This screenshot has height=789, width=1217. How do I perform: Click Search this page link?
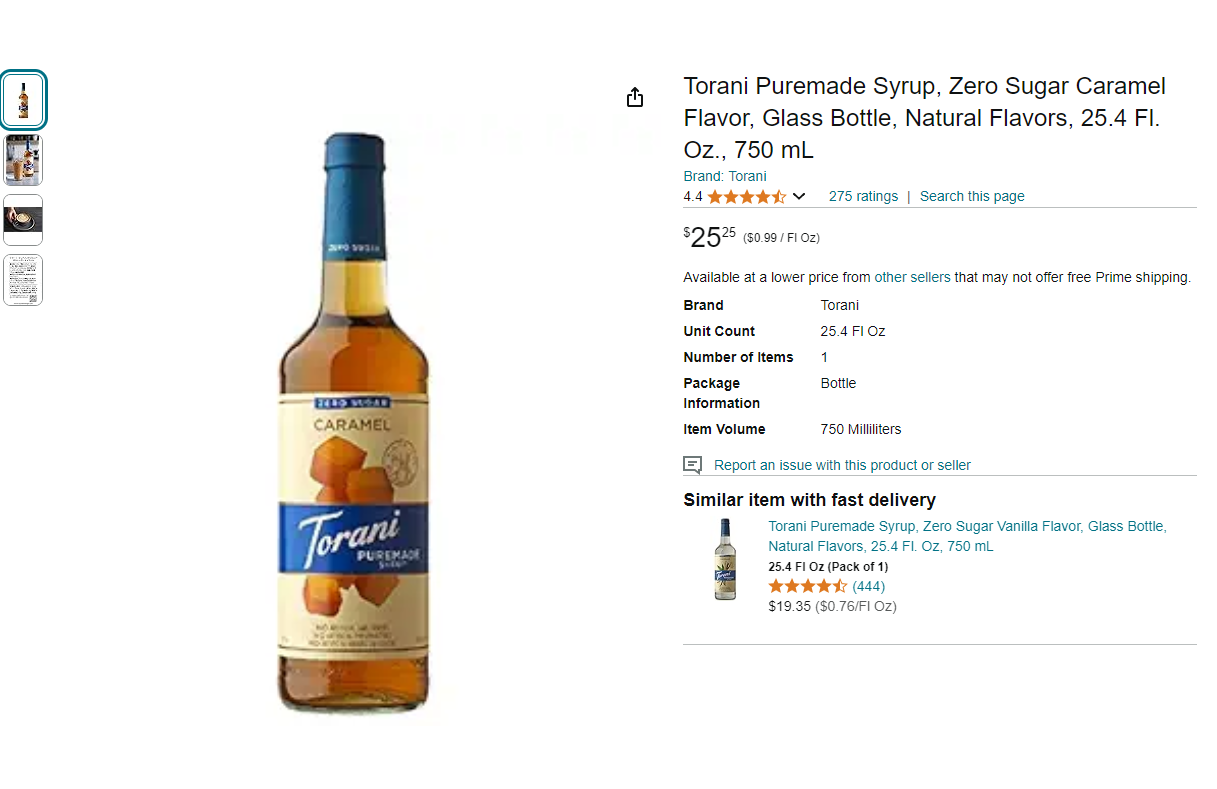972,196
